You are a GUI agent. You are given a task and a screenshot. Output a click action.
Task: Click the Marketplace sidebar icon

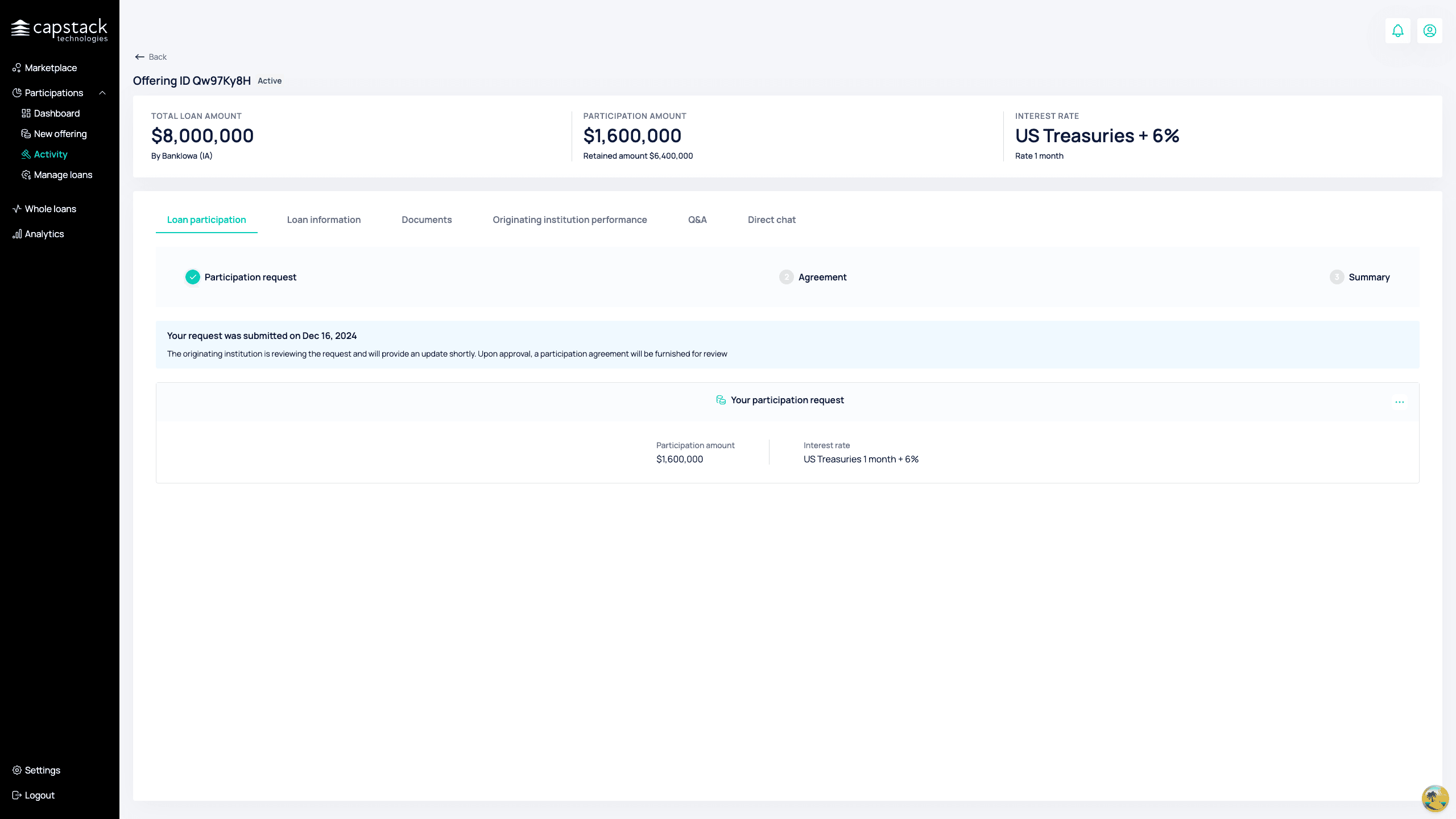(16, 68)
